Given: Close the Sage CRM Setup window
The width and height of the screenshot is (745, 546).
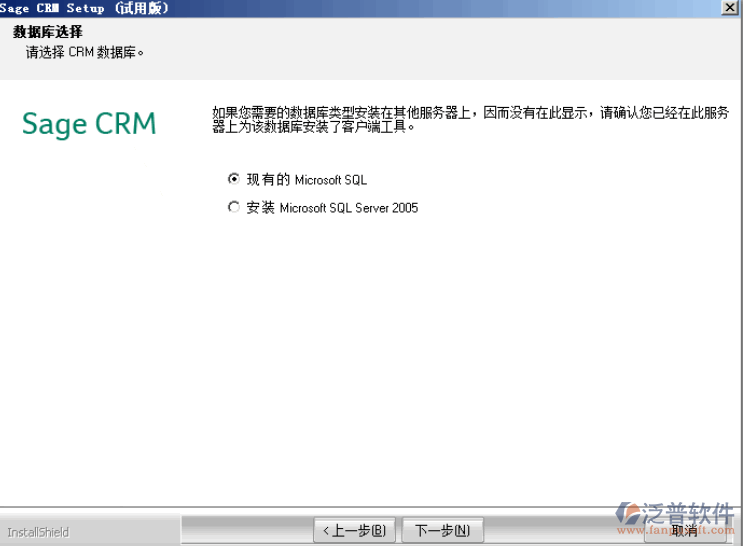Looking at the screenshot, I should coord(729,8).
